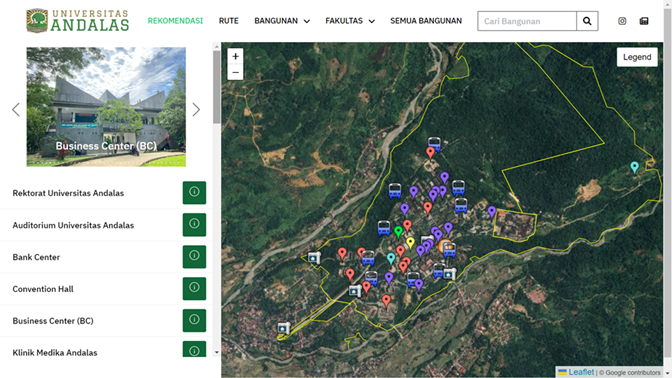Expand the Fakultas dropdown menu
The height and width of the screenshot is (378, 672).
(x=350, y=21)
